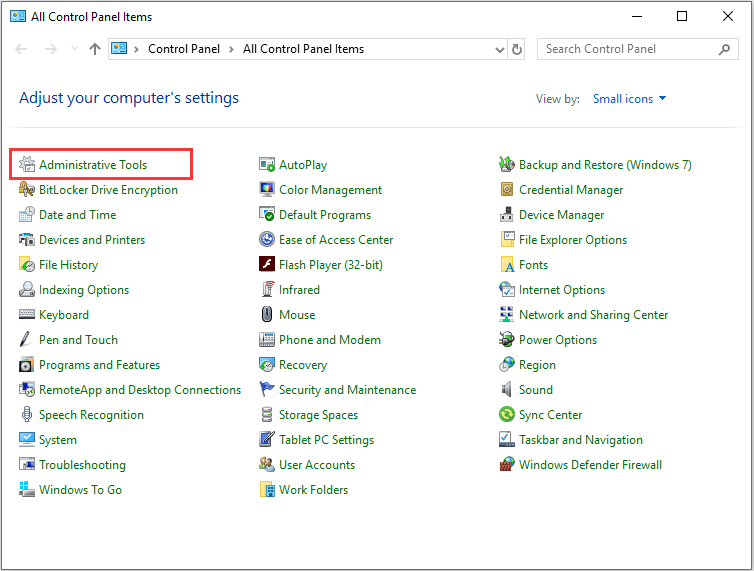754x571 pixels.
Task: Open the Recovery link
Action: tap(303, 365)
